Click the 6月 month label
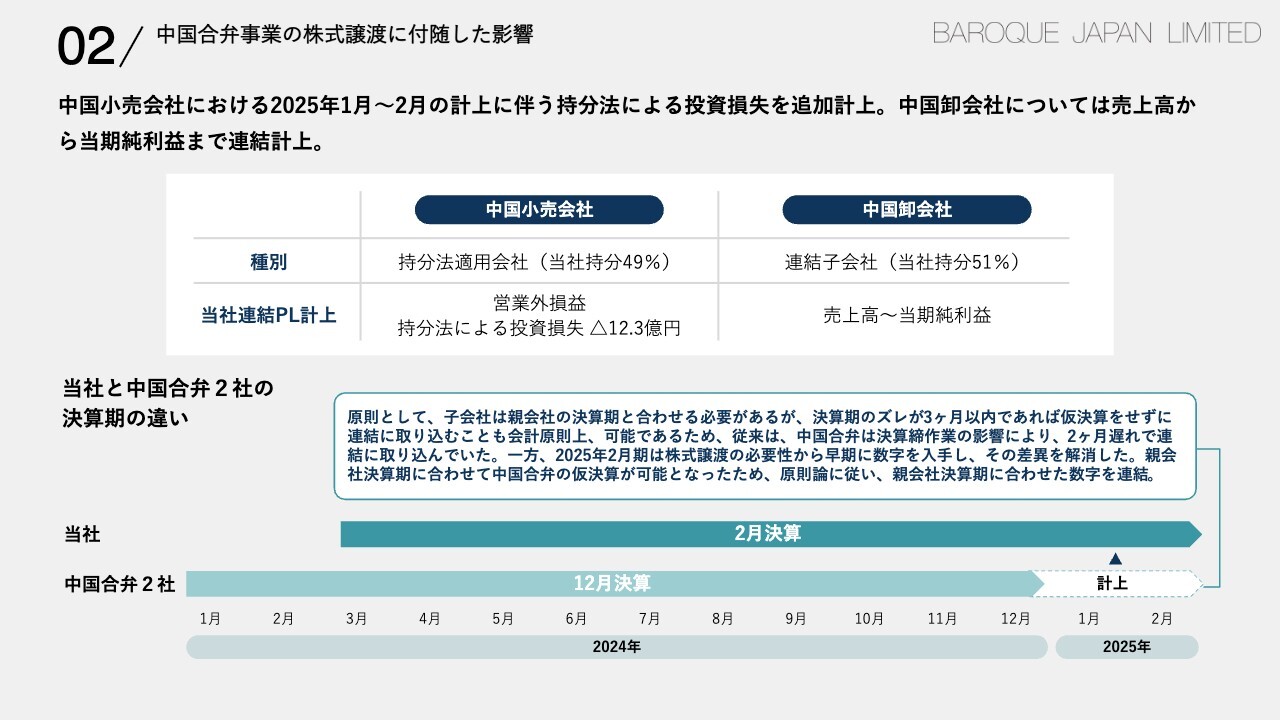 tap(576, 619)
